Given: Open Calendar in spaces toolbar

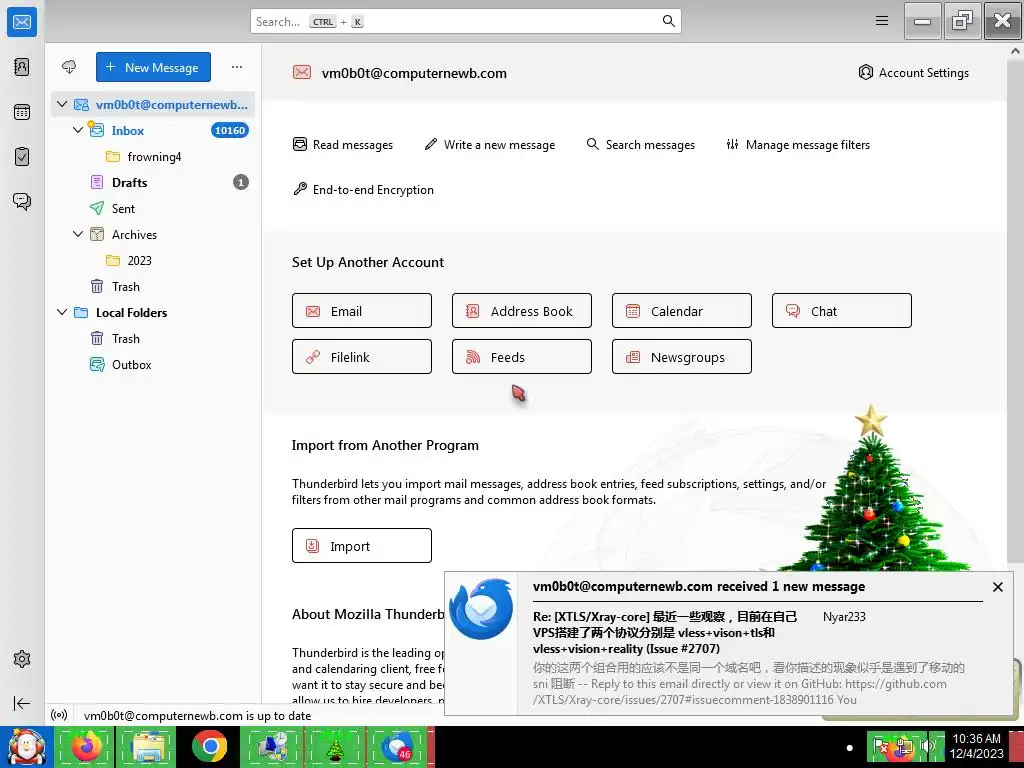Looking at the screenshot, I should pos(22,112).
